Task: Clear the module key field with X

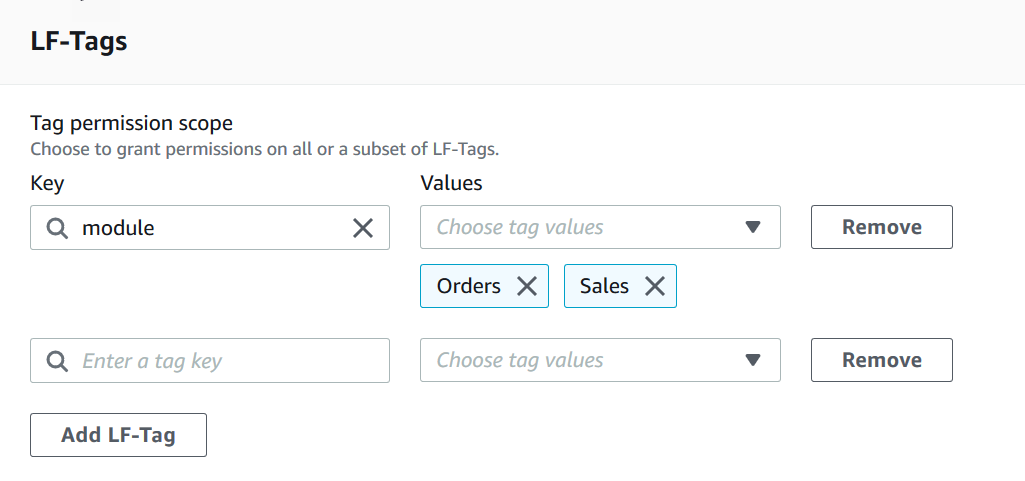Action: (363, 228)
